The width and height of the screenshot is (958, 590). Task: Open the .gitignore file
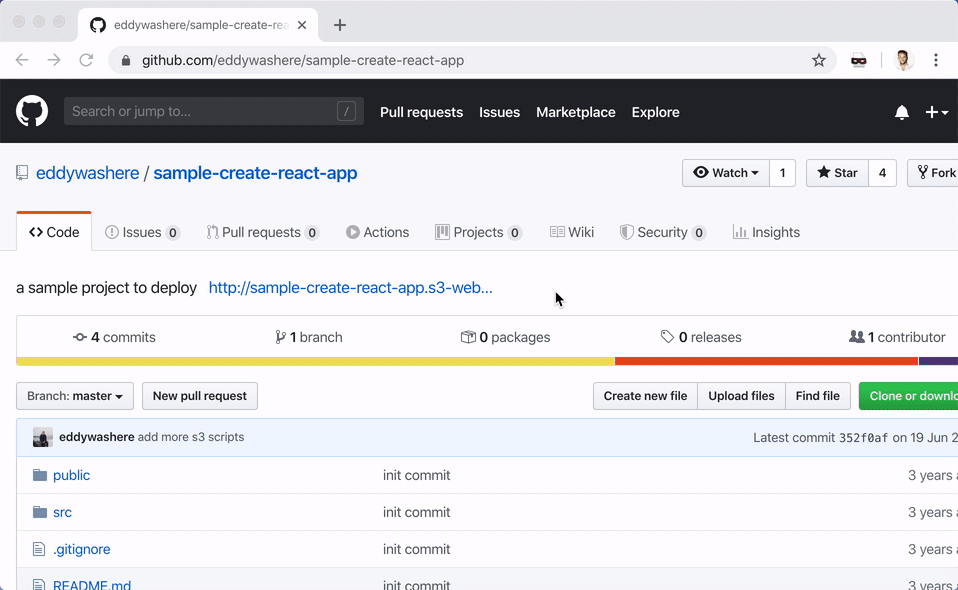coord(82,549)
